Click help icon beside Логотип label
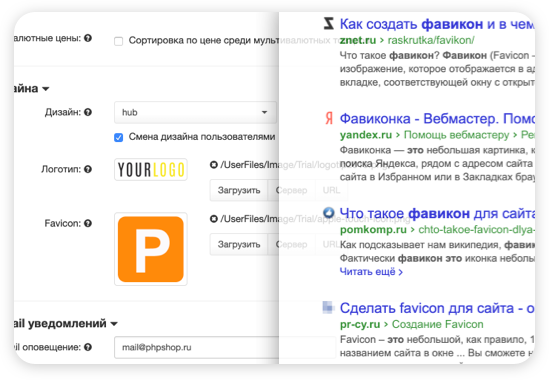 (x=88, y=169)
